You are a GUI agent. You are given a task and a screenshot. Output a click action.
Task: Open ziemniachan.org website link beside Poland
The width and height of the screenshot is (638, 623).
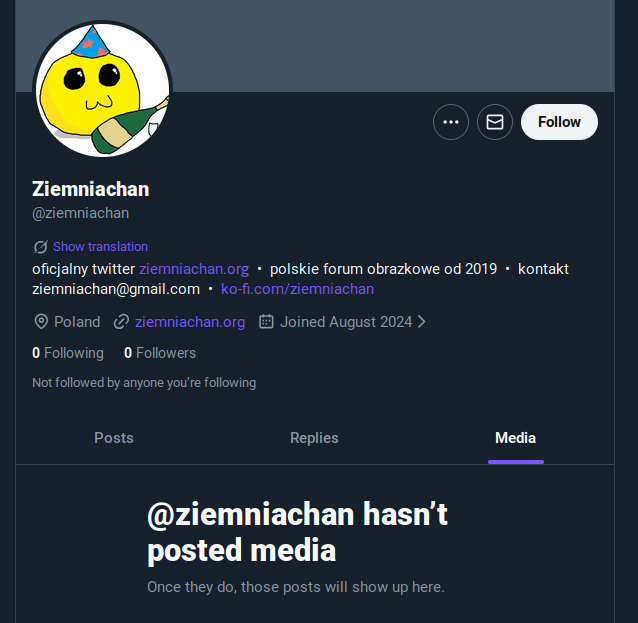pyautogui.click(x=190, y=322)
